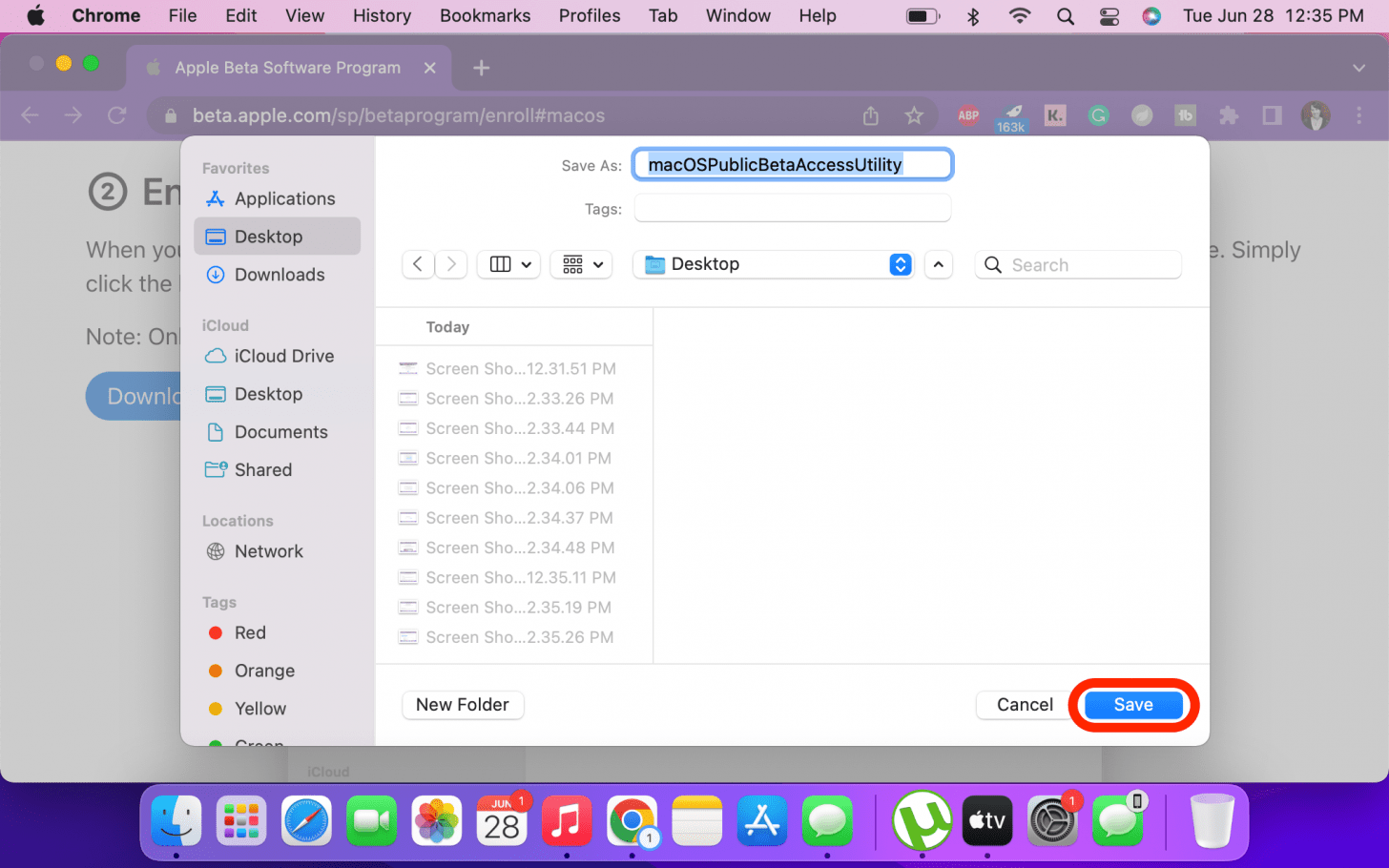Open Chrome extensions puzzle icon
This screenshot has height=868, width=1389.
coord(1229,115)
